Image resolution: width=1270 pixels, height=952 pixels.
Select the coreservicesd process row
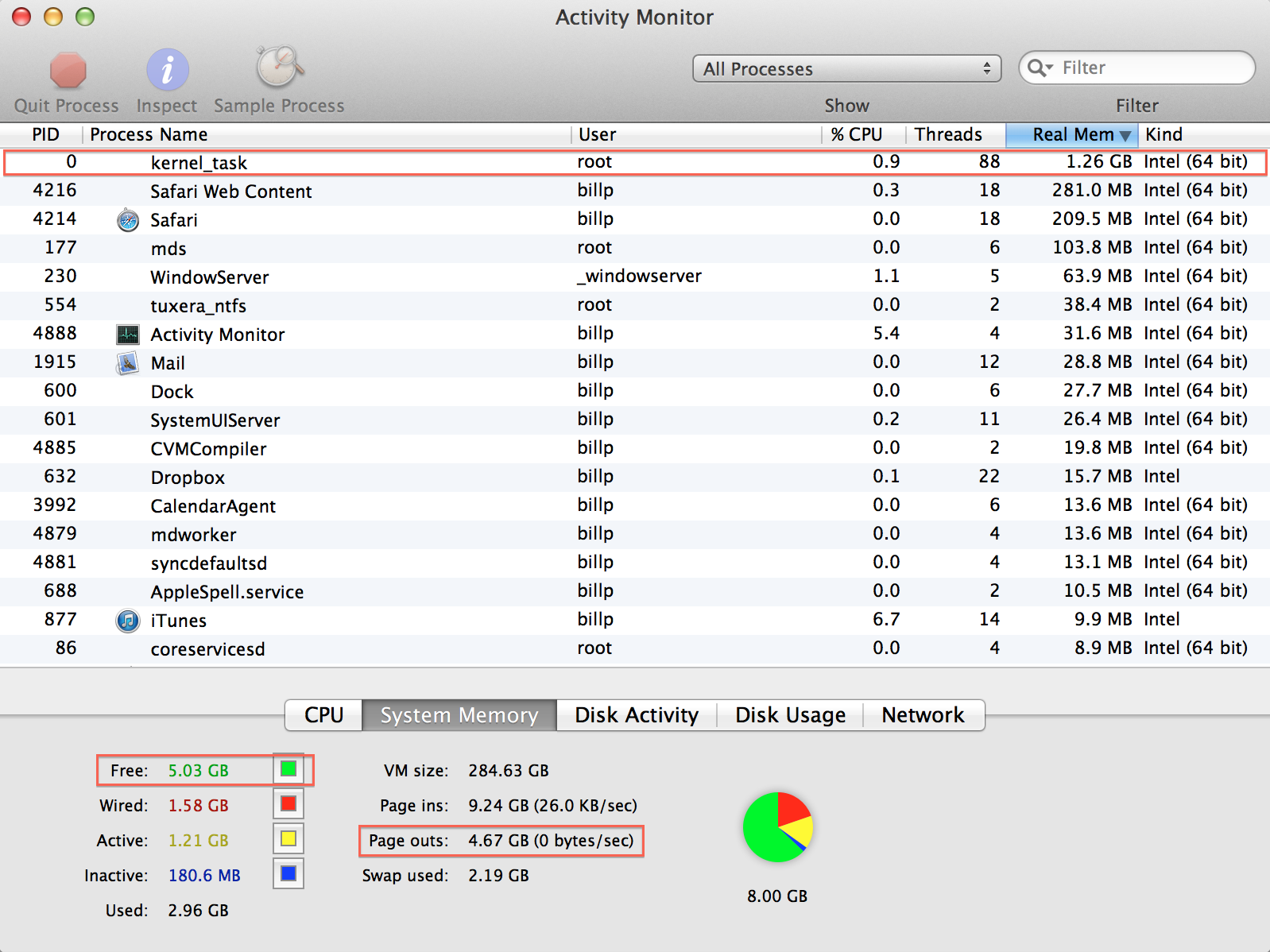click(x=635, y=648)
